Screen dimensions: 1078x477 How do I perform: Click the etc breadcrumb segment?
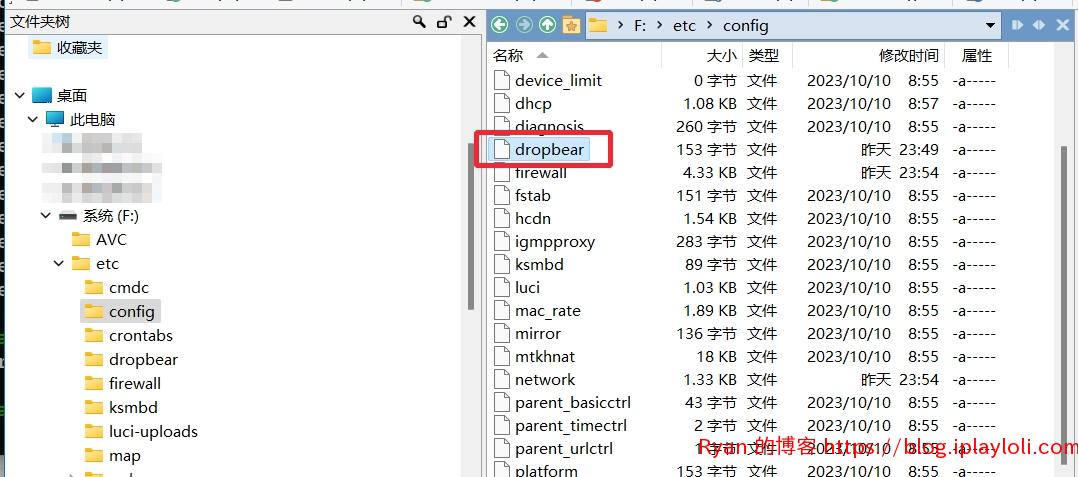tap(684, 26)
